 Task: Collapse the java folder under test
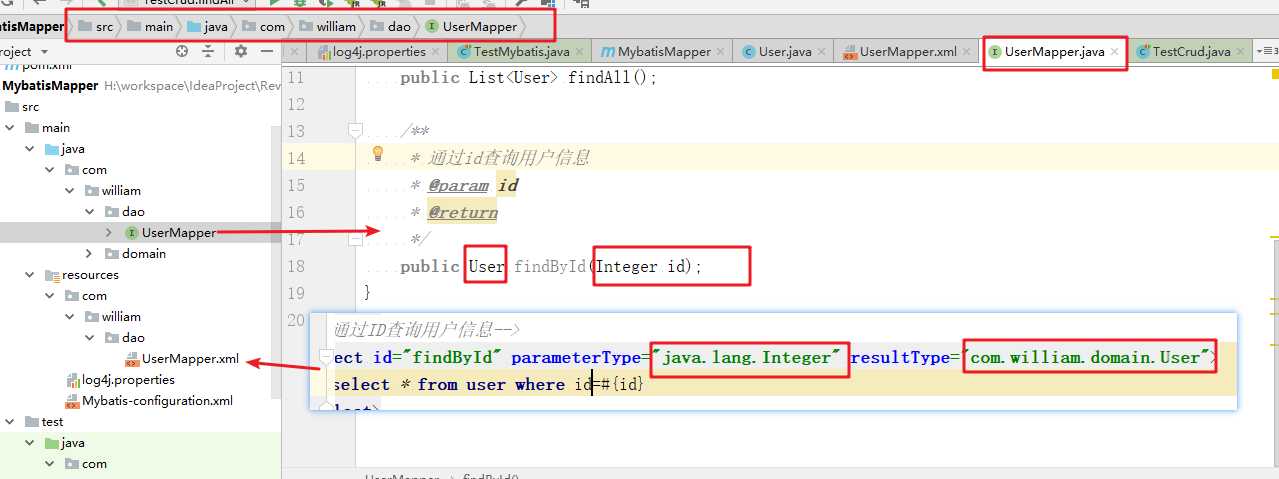point(30,443)
